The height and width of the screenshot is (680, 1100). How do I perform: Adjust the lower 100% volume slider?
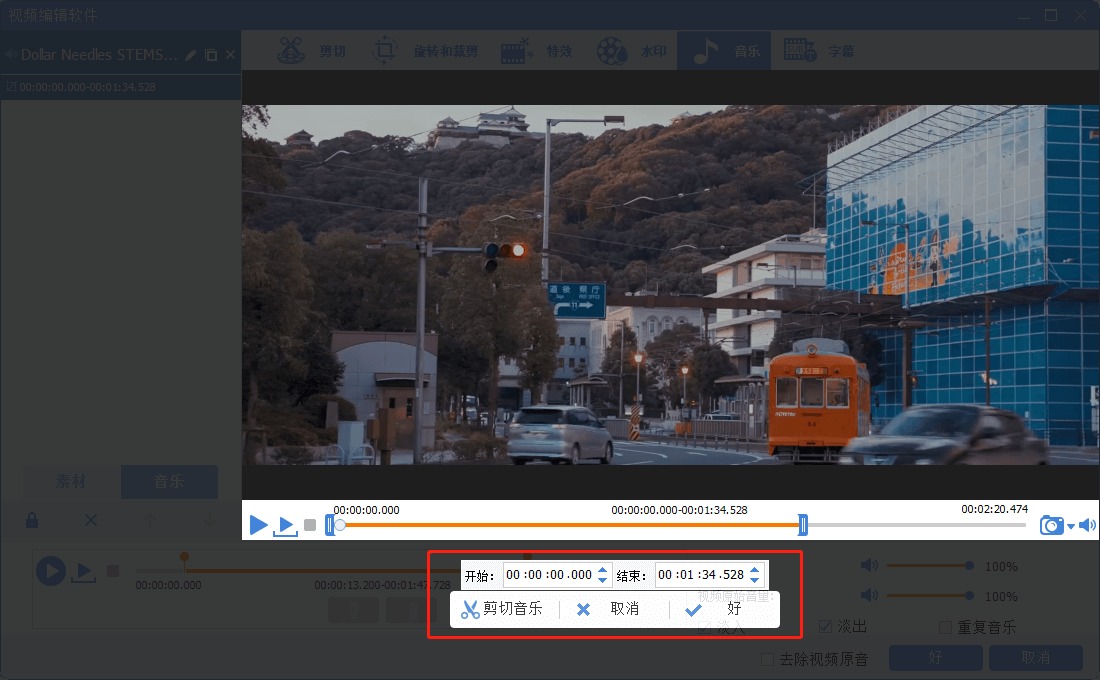point(930,595)
